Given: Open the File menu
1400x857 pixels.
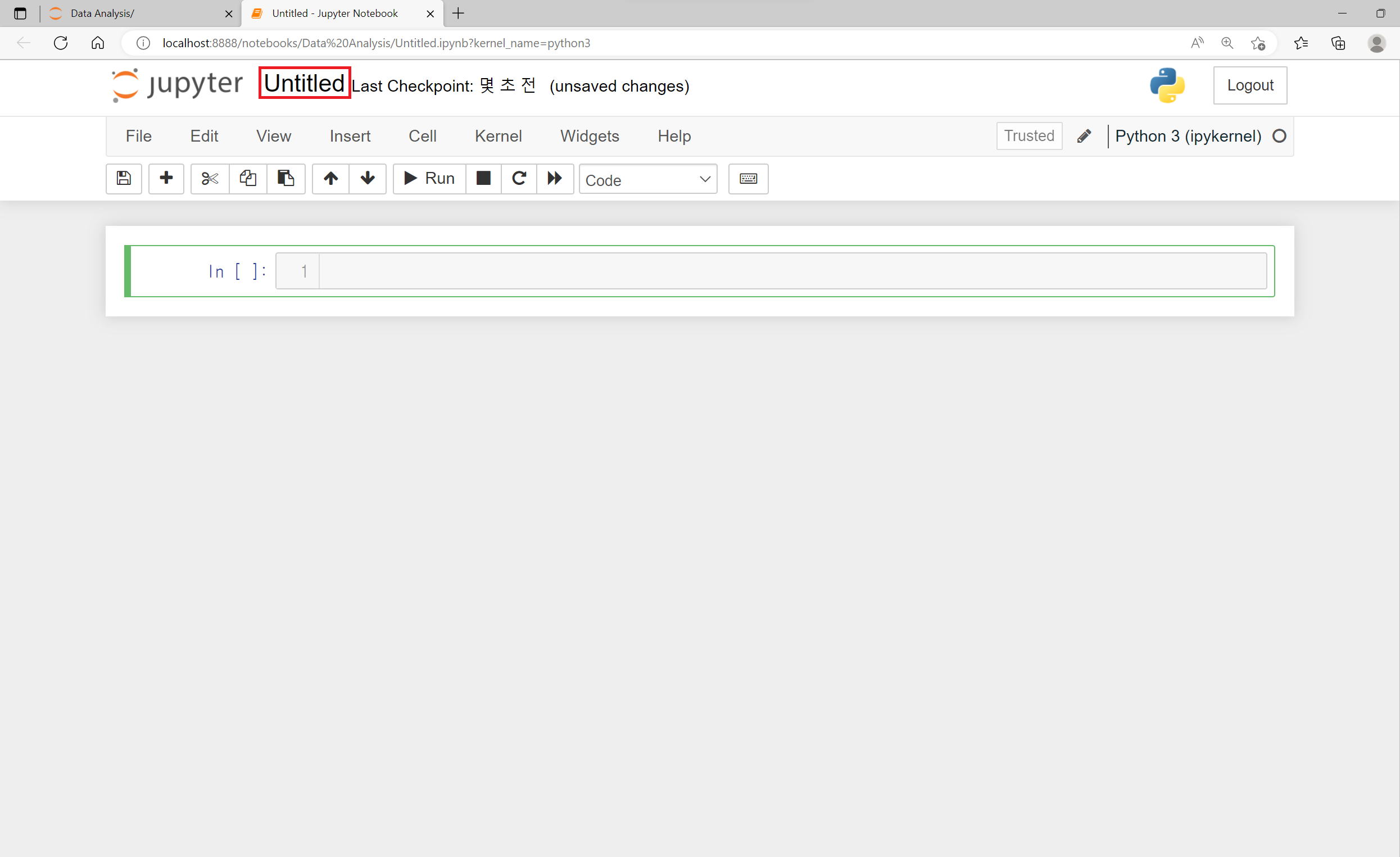Looking at the screenshot, I should coord(138,136).
